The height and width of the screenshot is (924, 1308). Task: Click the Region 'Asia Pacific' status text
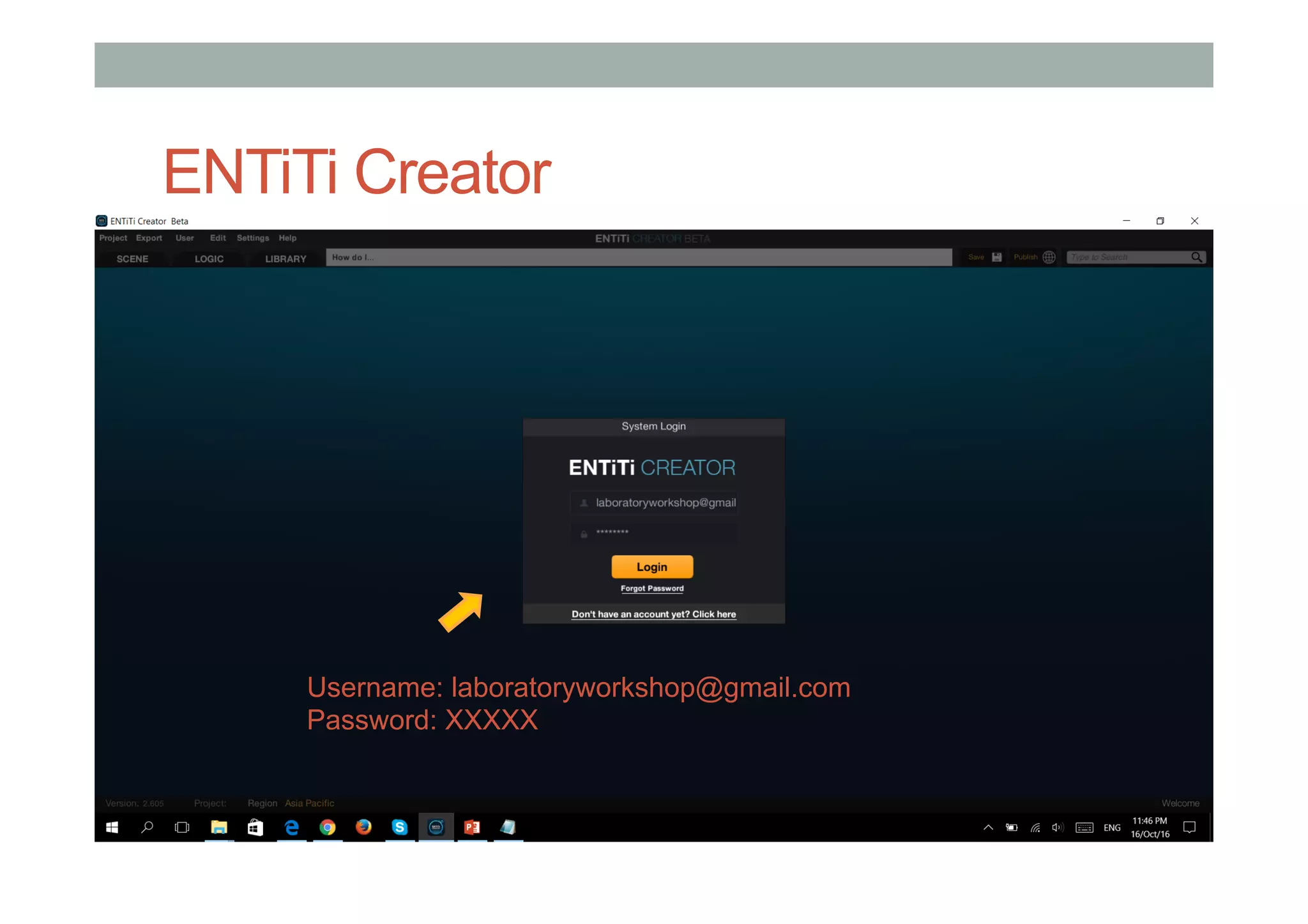309,803
